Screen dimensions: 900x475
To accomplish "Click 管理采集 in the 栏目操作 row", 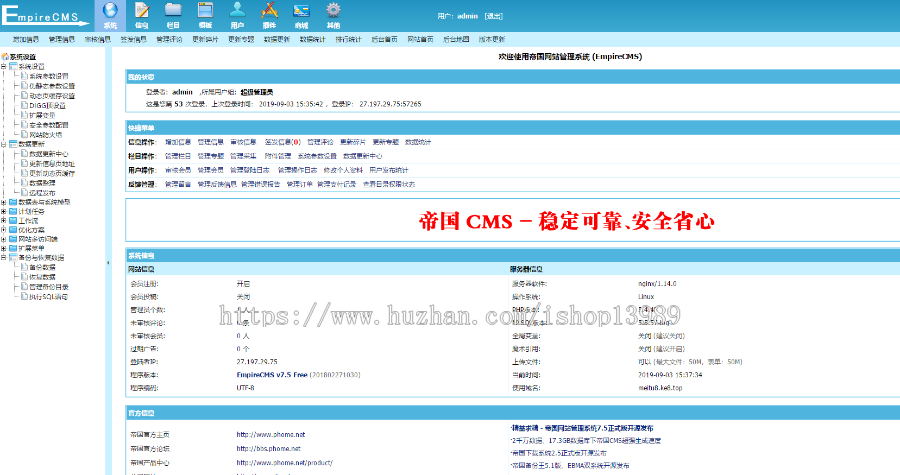I will click(x=243, y=156).
